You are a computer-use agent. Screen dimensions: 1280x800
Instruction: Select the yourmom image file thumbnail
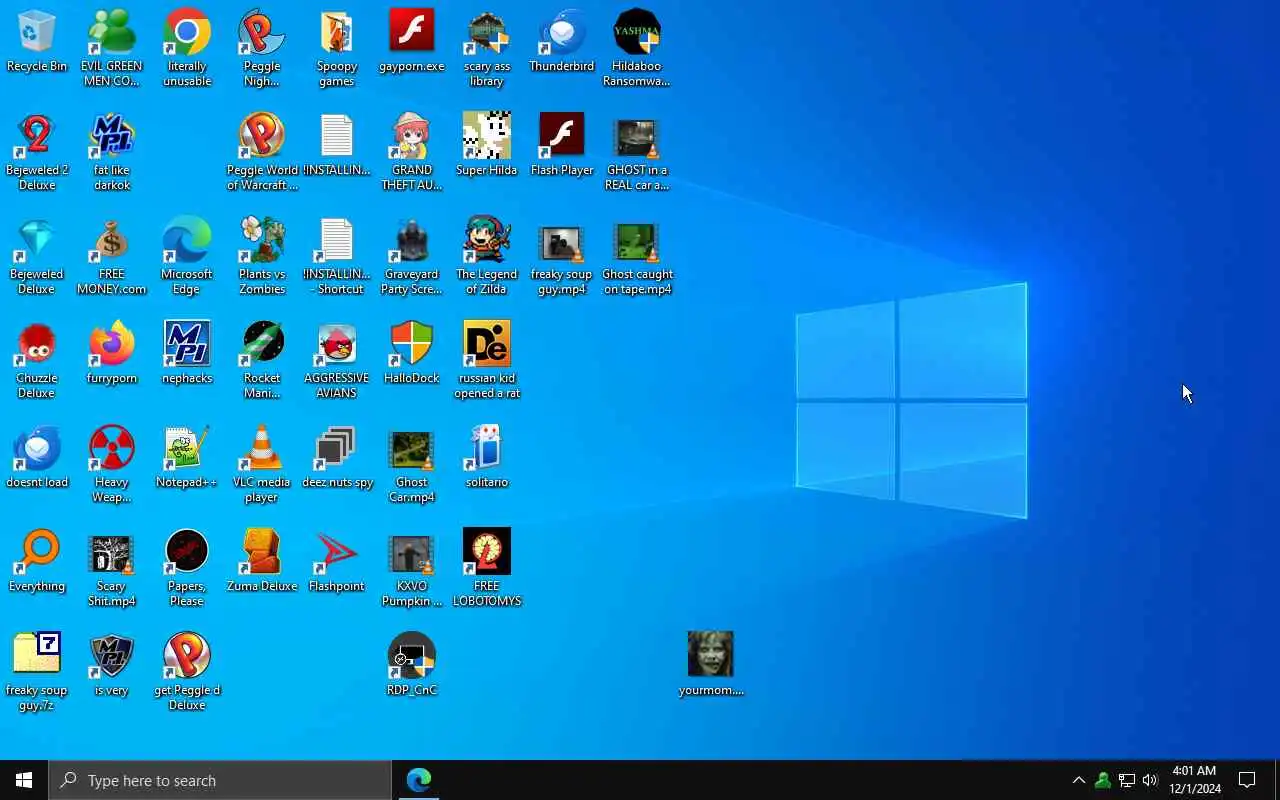711,655
